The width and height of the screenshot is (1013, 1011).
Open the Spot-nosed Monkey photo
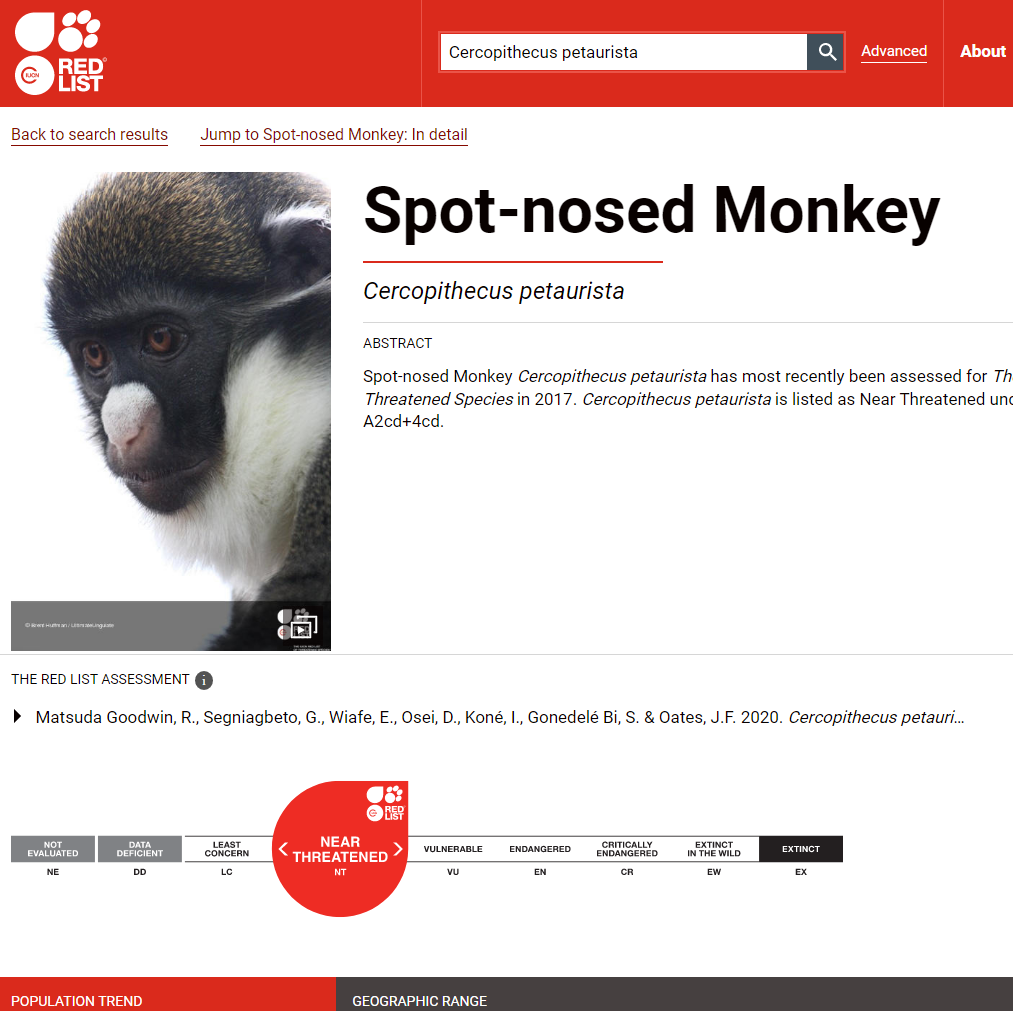click(x=171, y=411)
